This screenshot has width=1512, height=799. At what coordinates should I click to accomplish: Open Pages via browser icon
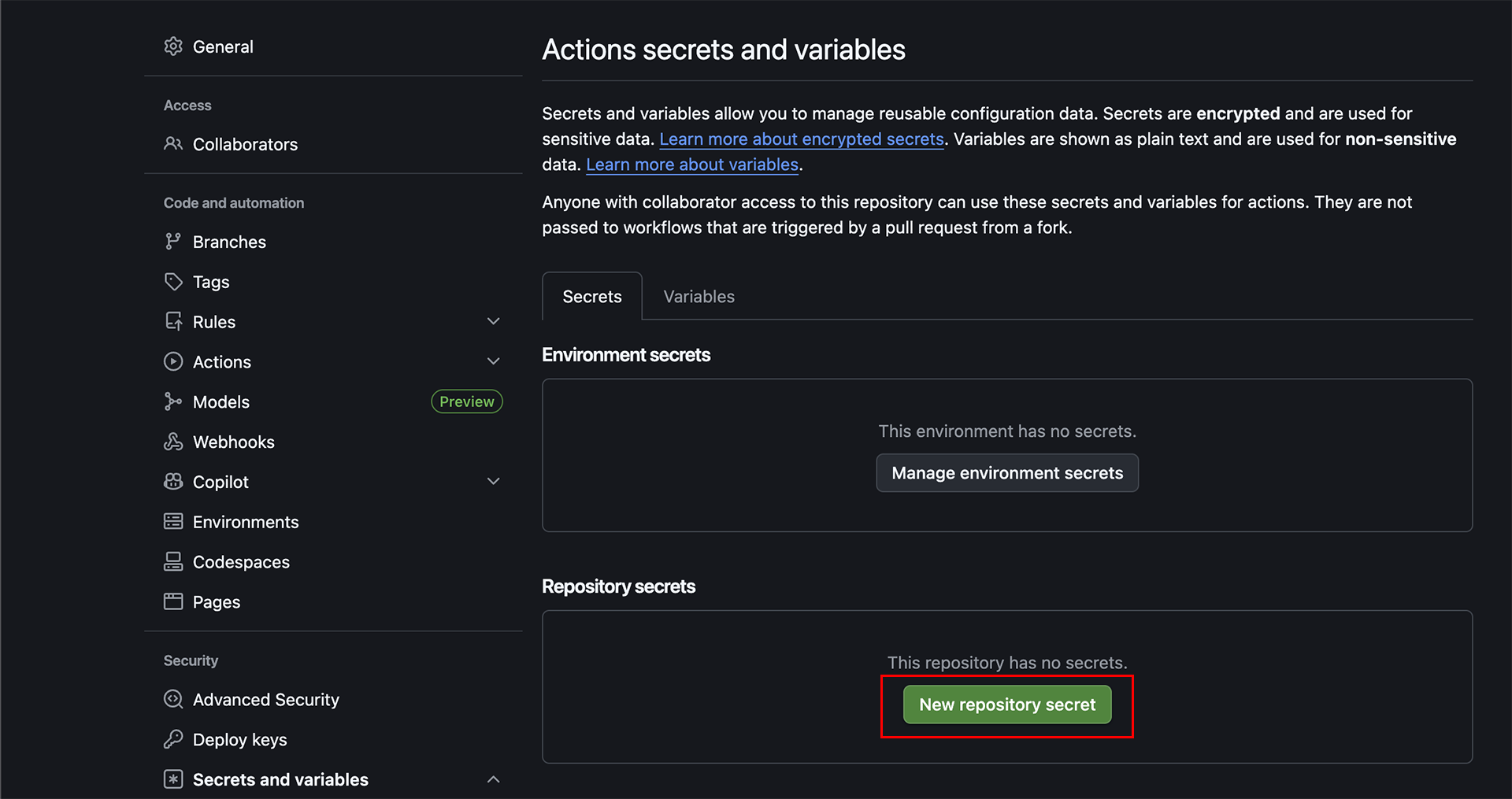(x=173, y=602)
